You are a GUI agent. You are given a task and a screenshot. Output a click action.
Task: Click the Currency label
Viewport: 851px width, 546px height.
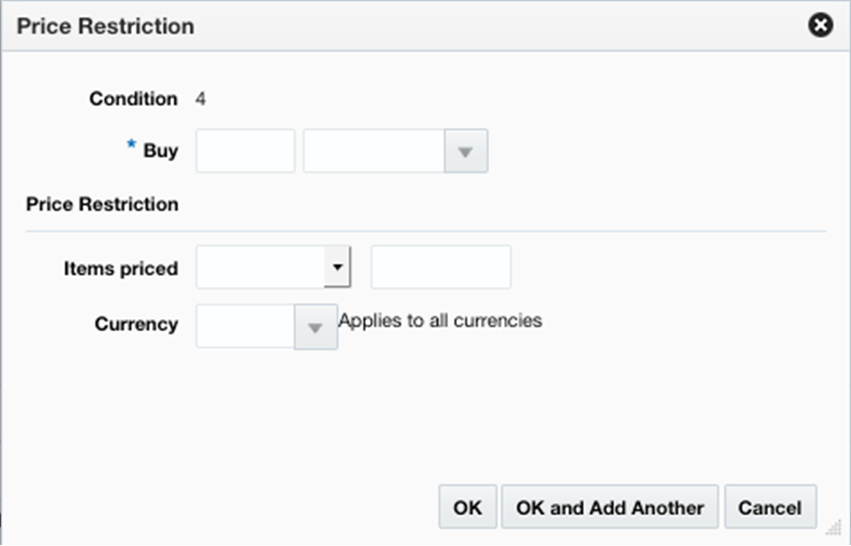[136, 324]
